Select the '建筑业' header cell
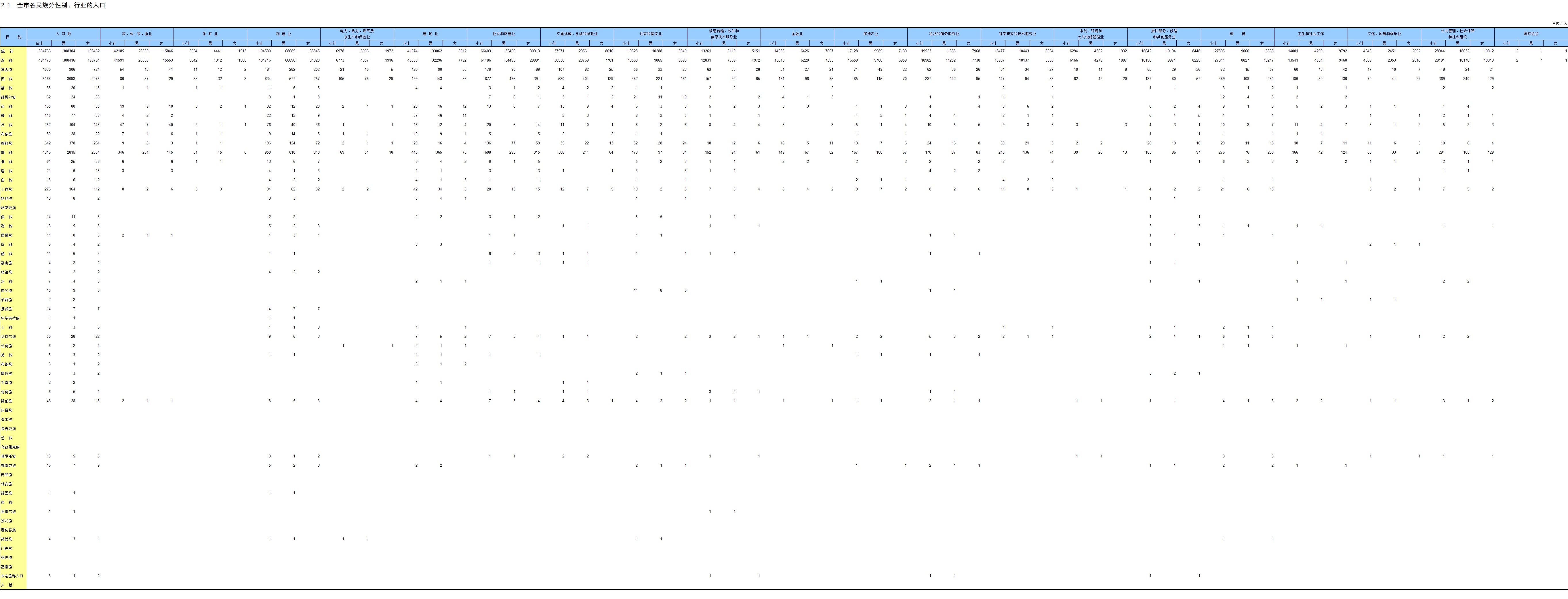 coord(430,33)
